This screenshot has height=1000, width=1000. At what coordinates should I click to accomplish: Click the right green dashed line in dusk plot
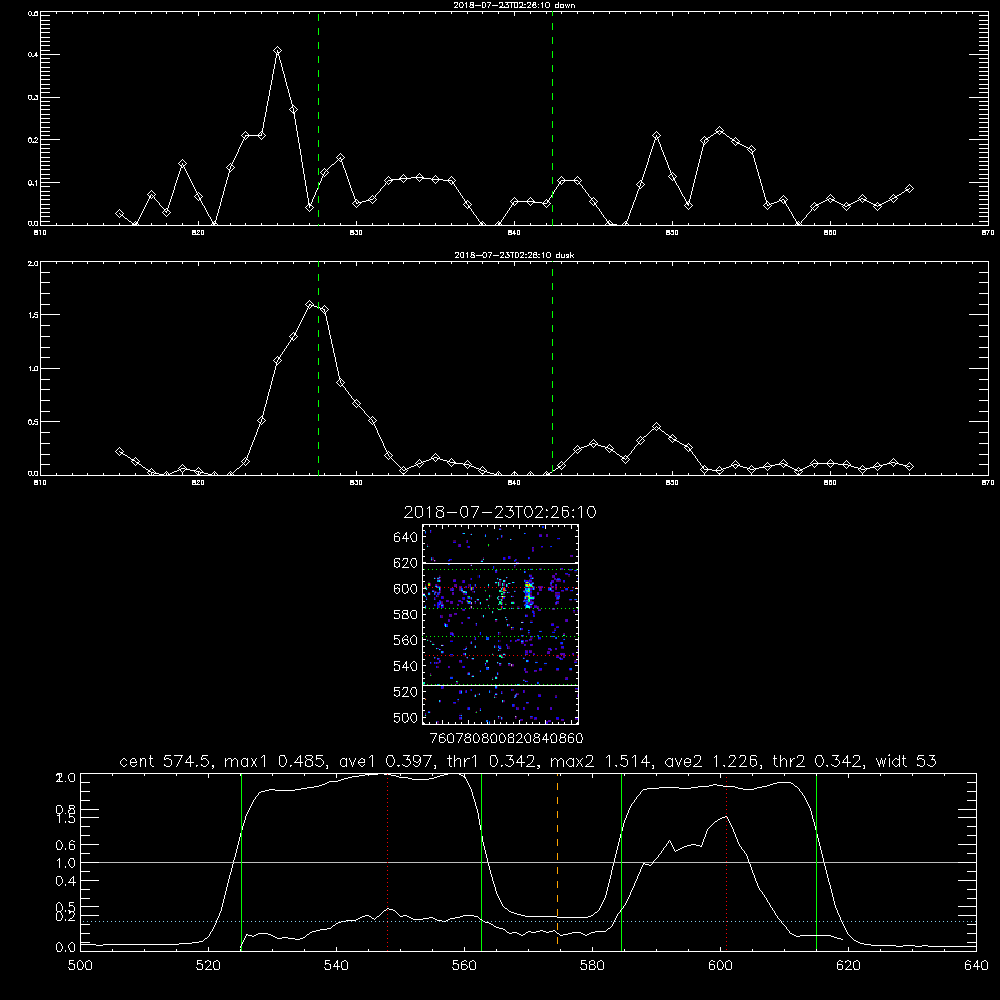pos(552,369)
